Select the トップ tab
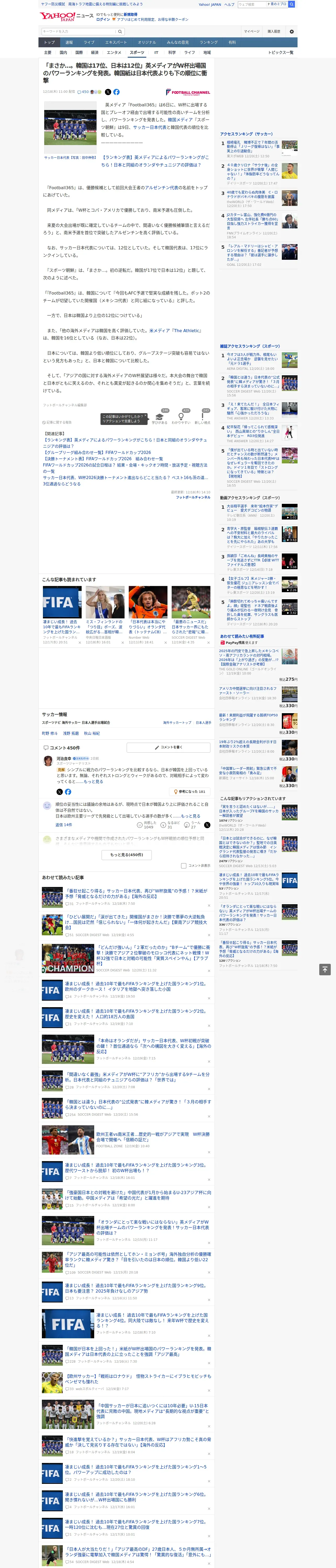The image size is (336, 1568). click(49, 43)
